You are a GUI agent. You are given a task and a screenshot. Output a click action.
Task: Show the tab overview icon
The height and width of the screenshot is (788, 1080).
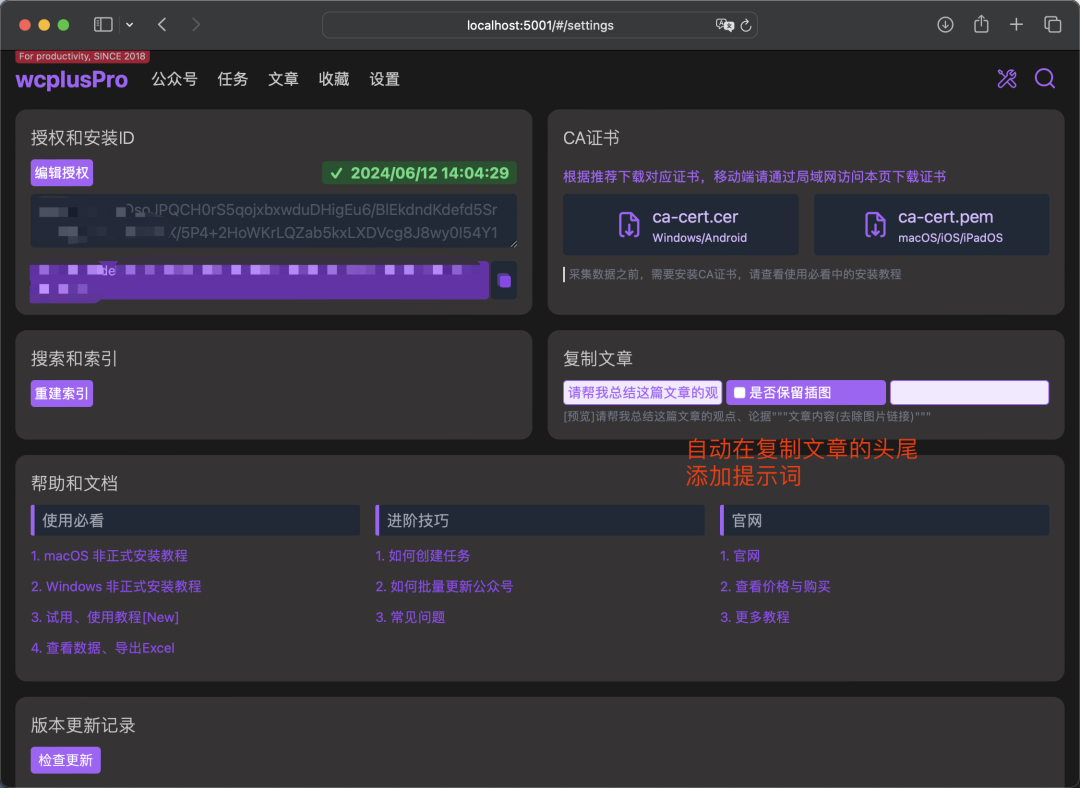[1052, 25]
